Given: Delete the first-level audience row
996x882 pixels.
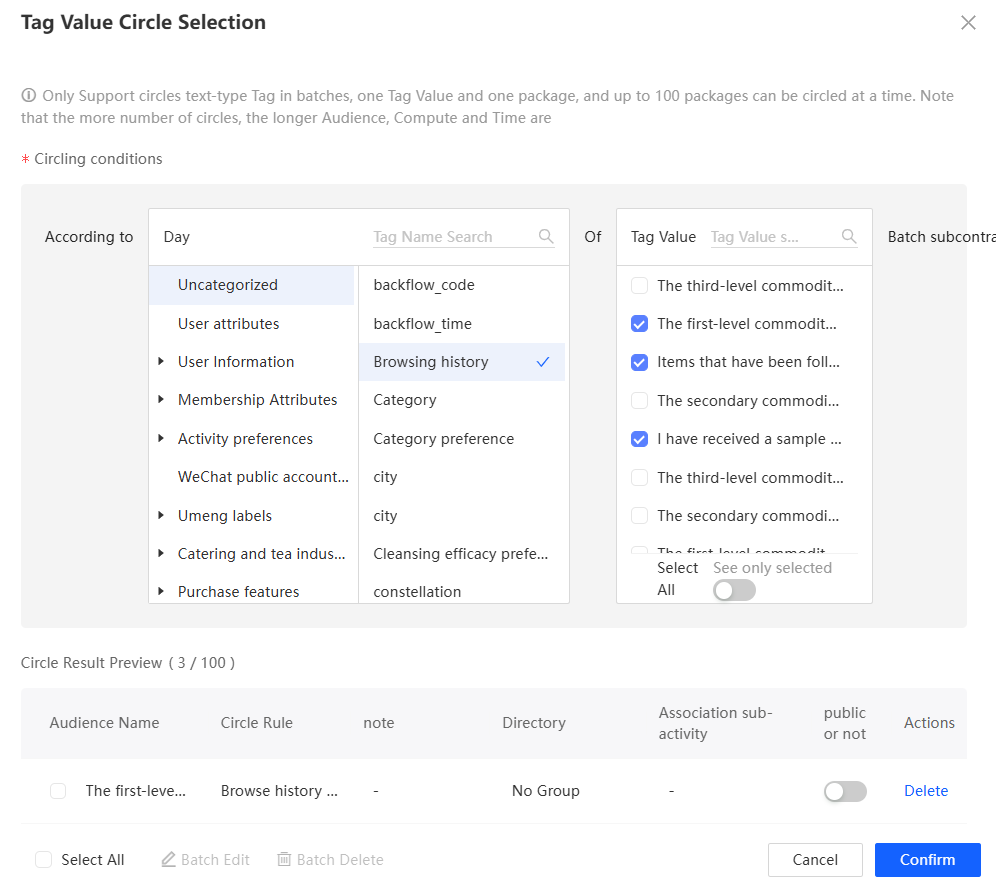Looking at the screenshot, I should (x=925, y=791).
